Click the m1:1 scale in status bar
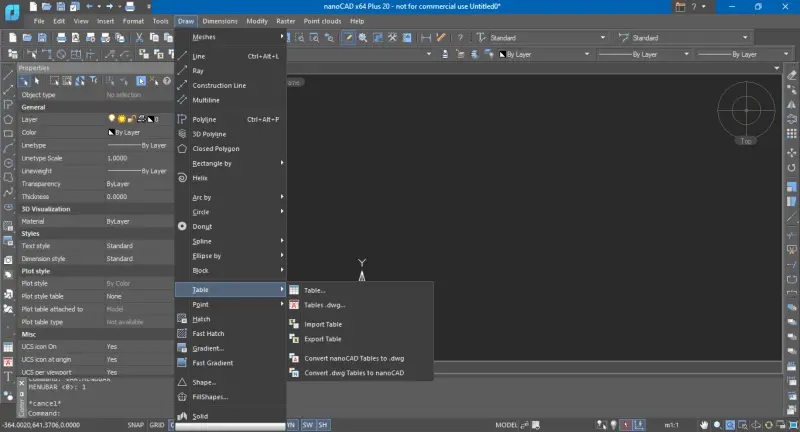800x432 pixels. point(671,425)
